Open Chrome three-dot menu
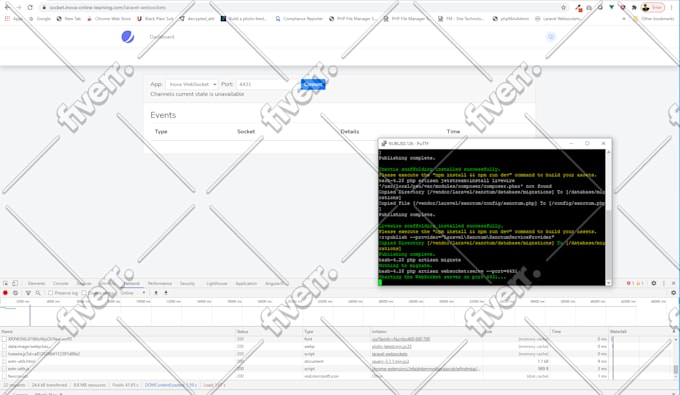This screenshot has height=395, width=680. coord(671,7)
